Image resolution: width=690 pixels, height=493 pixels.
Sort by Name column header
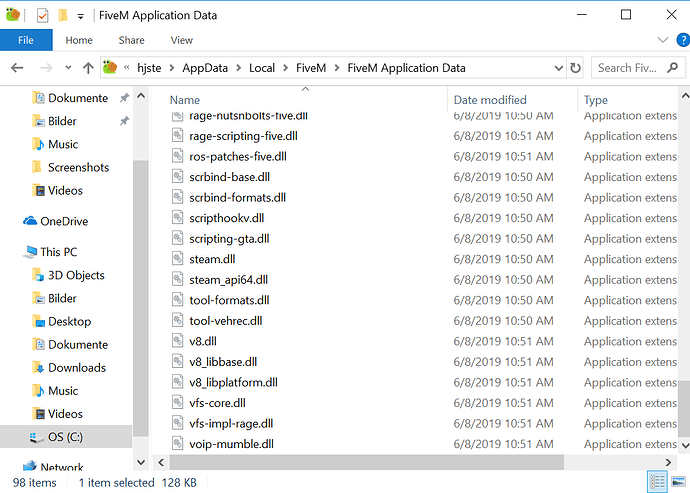[185, 100]
